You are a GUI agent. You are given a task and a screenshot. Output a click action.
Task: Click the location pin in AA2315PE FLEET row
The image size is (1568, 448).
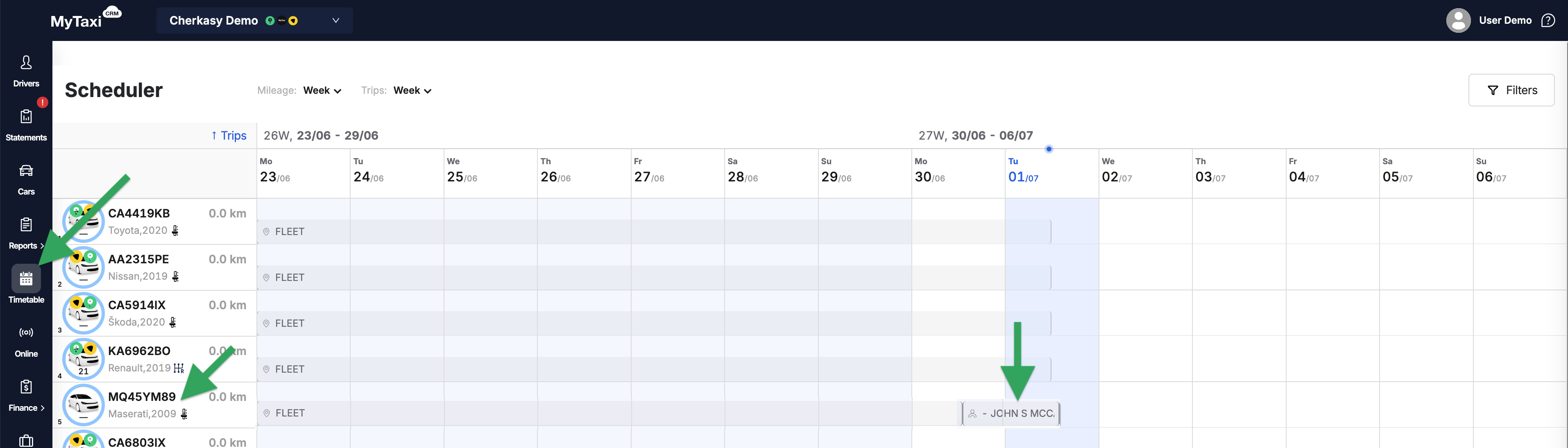click(266, 278)
